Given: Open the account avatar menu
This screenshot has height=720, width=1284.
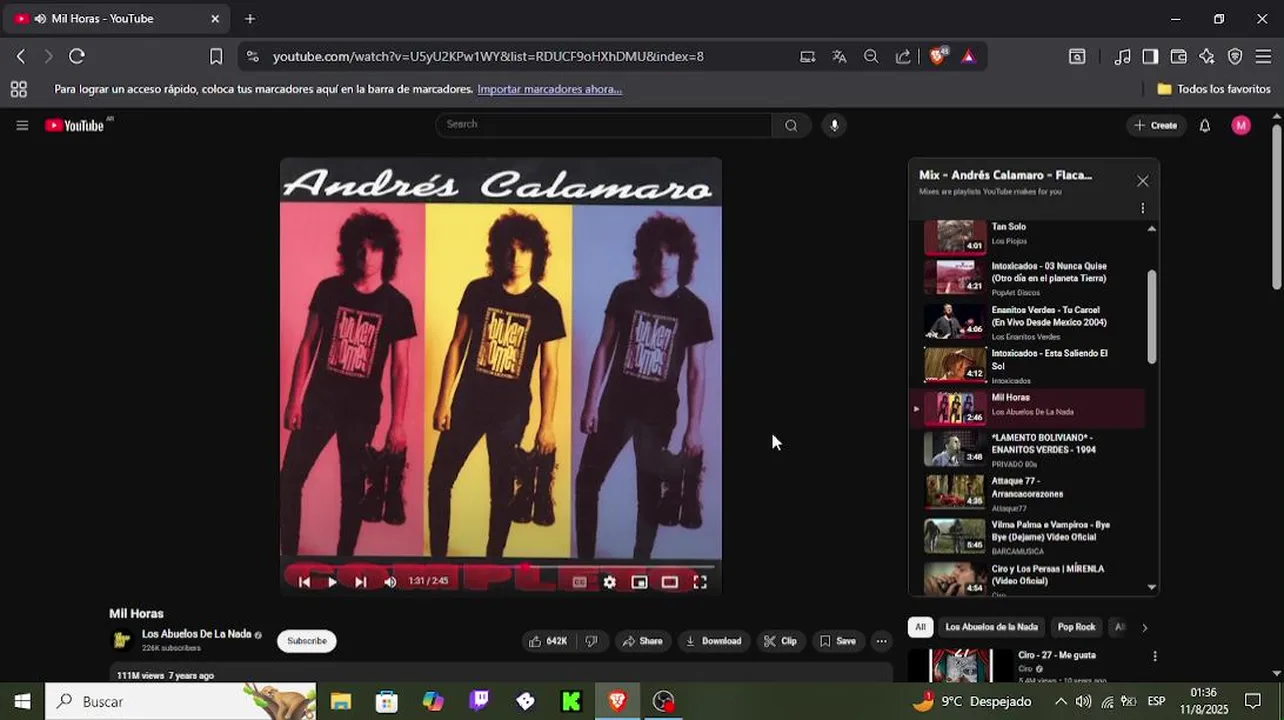Looking at the screenshot, I should 1241,125.
